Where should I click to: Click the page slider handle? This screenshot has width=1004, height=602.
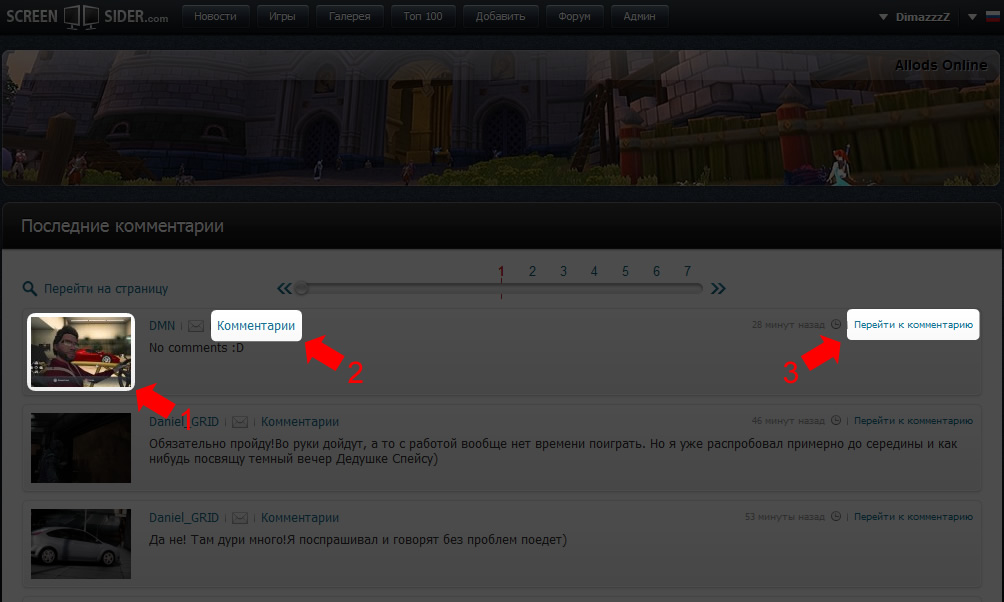[302, 288]
